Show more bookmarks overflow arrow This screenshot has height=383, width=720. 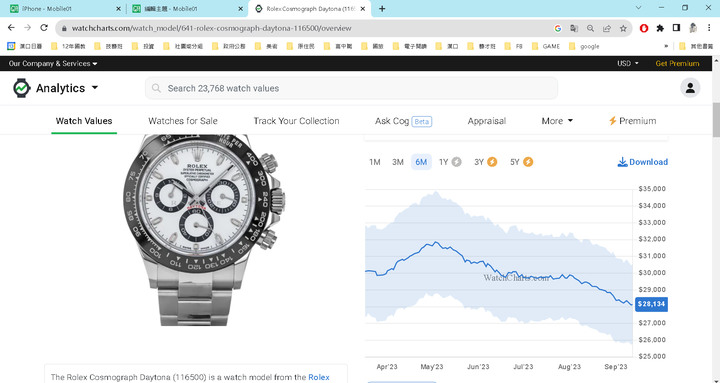click(x=666, y=46)
